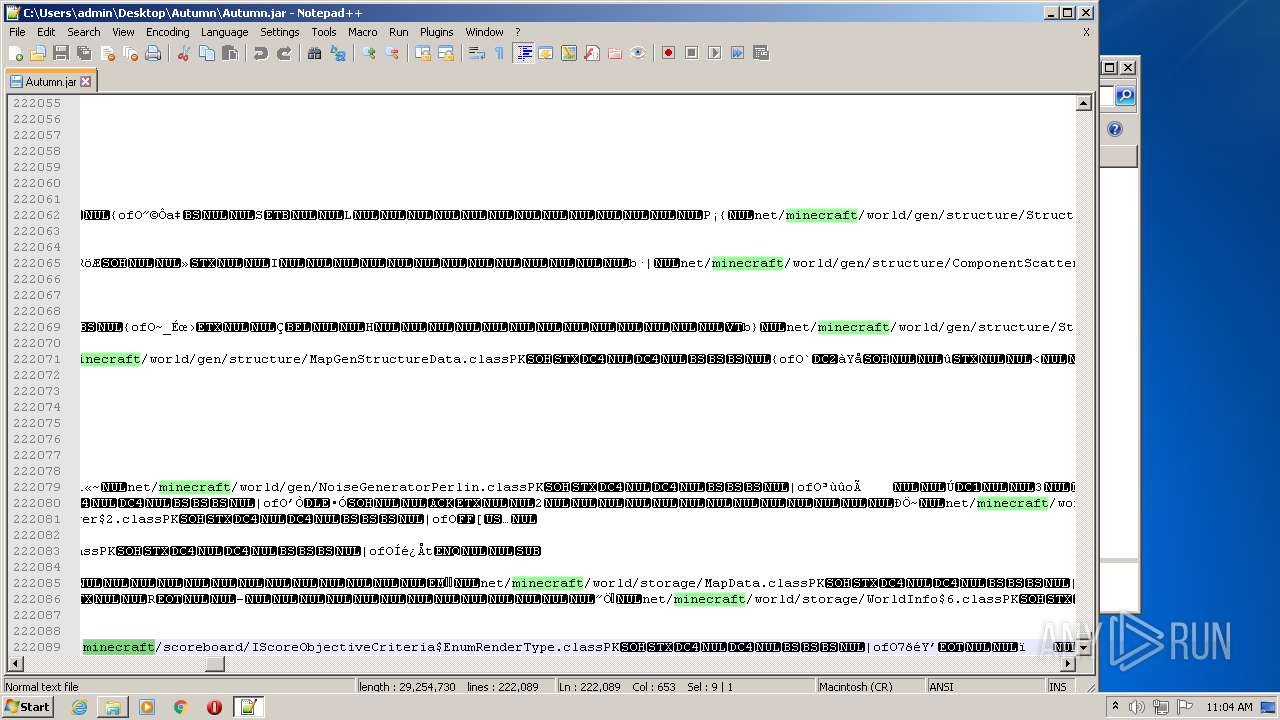Click the search icon in background window
The image size is (1280, 720).
(1125, 96)
